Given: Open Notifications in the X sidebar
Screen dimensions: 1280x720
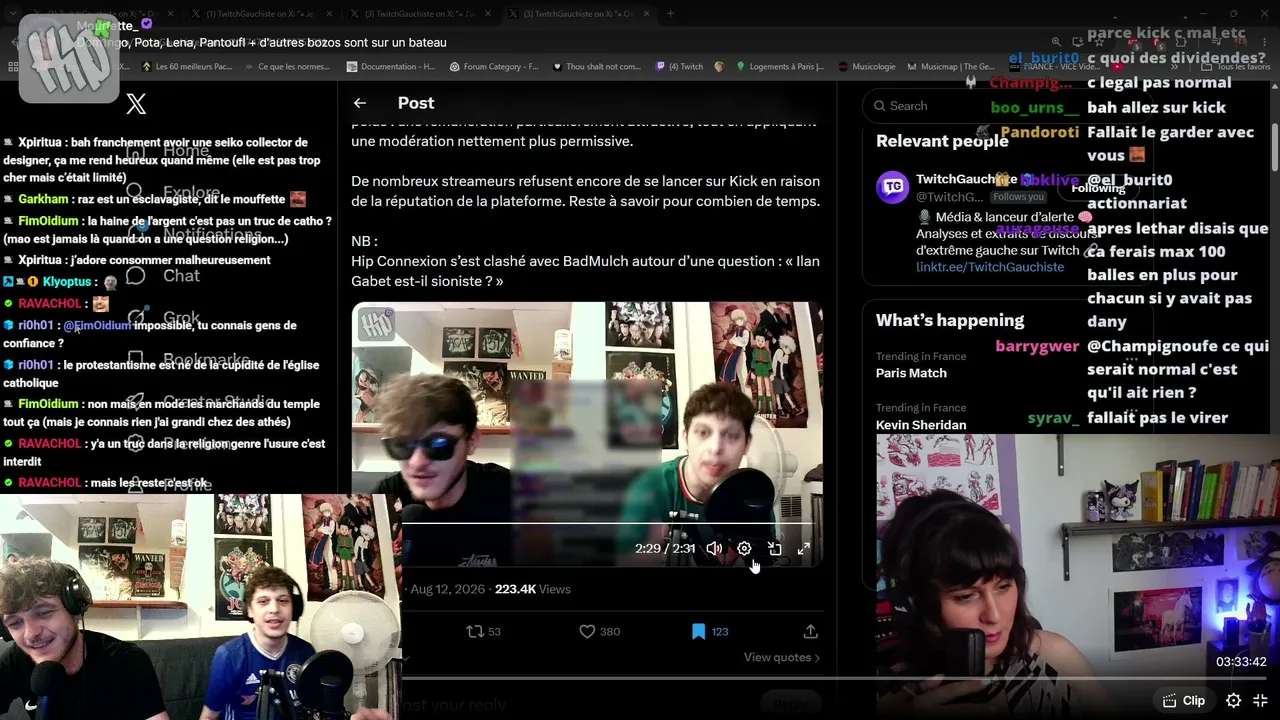Looking at the screenshot, I should tap(194, 234).
